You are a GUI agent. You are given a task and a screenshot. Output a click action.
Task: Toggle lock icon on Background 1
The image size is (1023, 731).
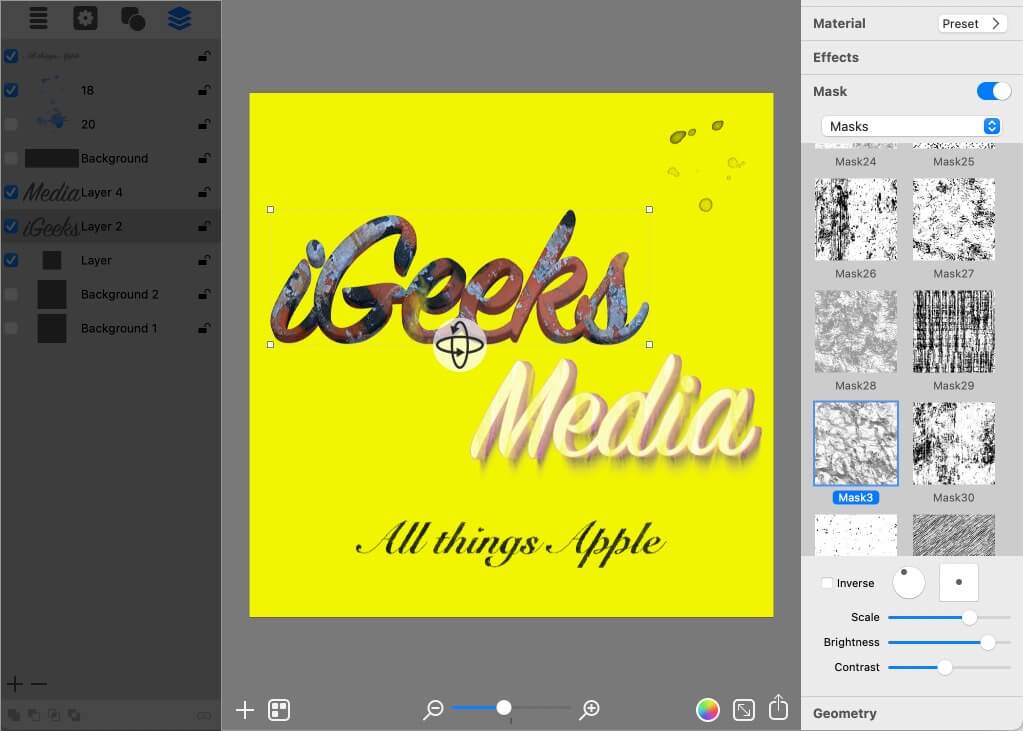coord(204,328)
